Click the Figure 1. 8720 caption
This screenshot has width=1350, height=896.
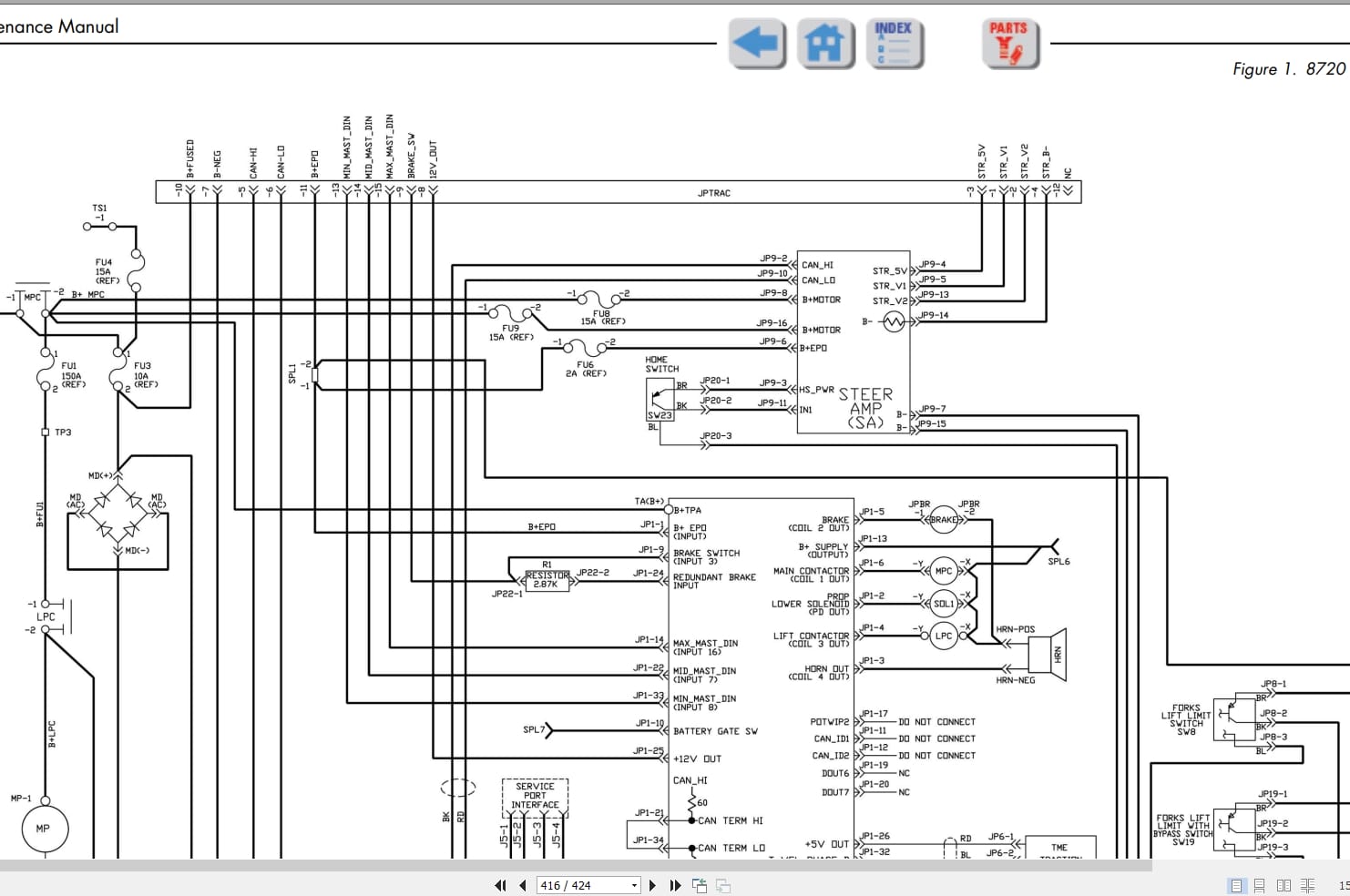click(x=1289, y=69)
